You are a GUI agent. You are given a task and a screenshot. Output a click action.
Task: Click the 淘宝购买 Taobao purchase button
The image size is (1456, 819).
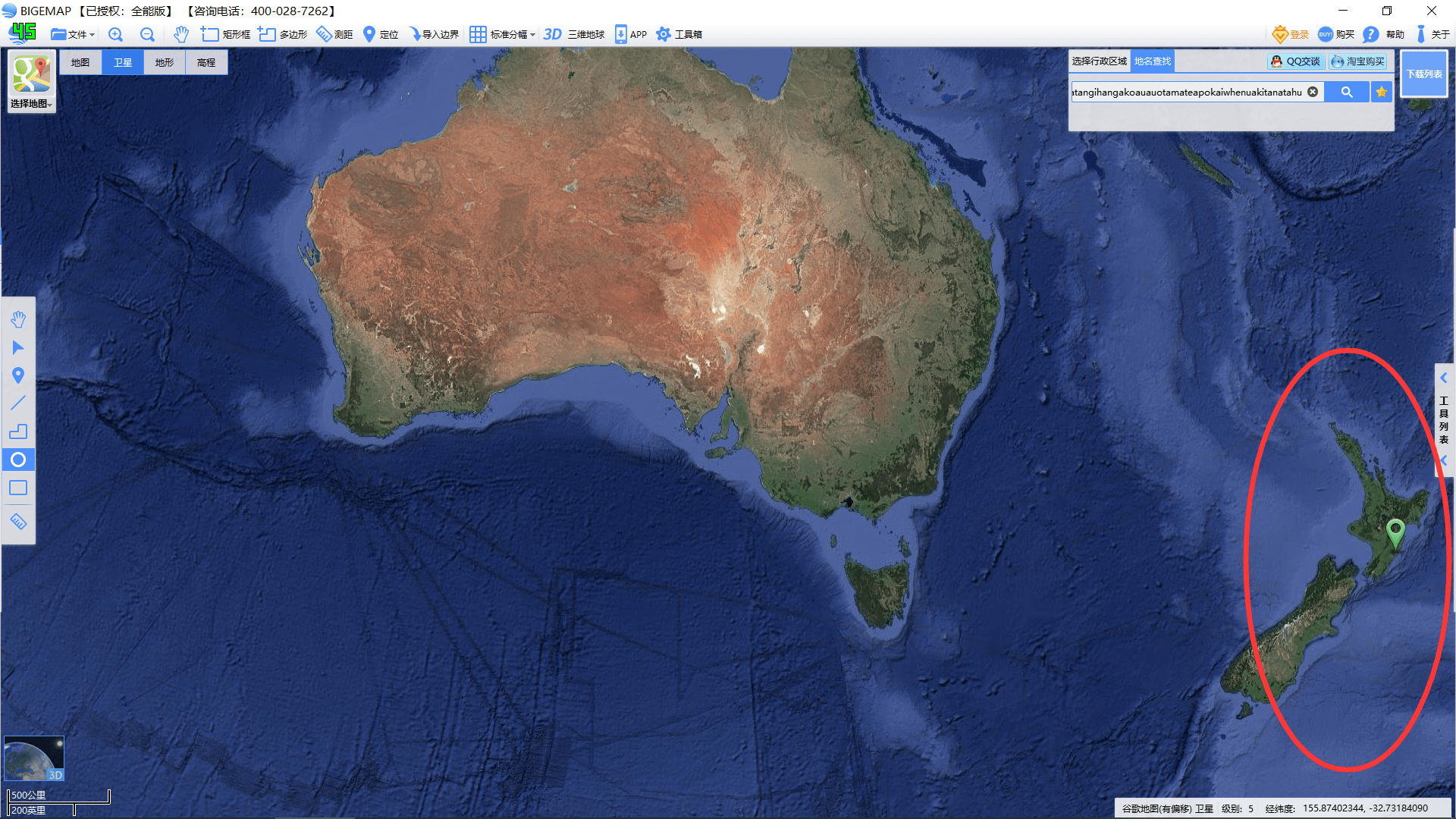[x=1358, y=61]
